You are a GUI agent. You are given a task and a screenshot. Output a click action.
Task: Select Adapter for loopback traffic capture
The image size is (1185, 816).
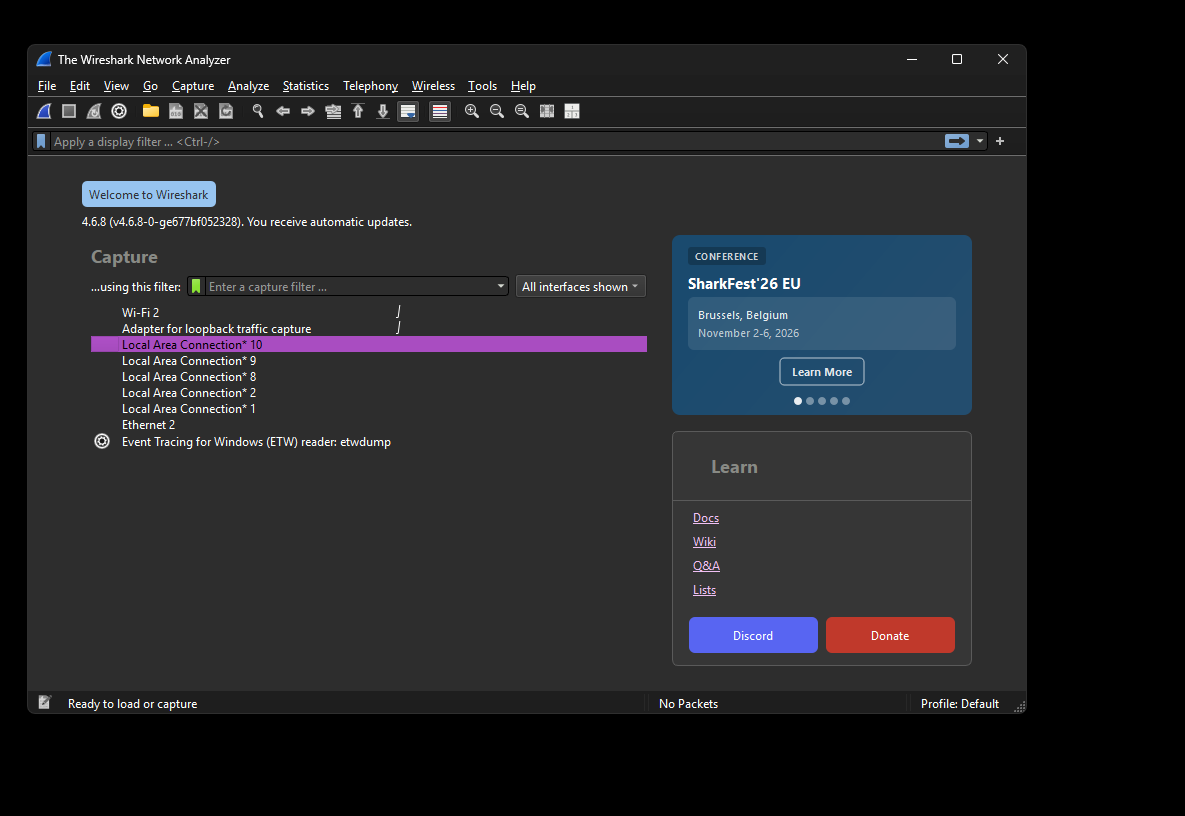pyautogui.click(x=369, y=329)
